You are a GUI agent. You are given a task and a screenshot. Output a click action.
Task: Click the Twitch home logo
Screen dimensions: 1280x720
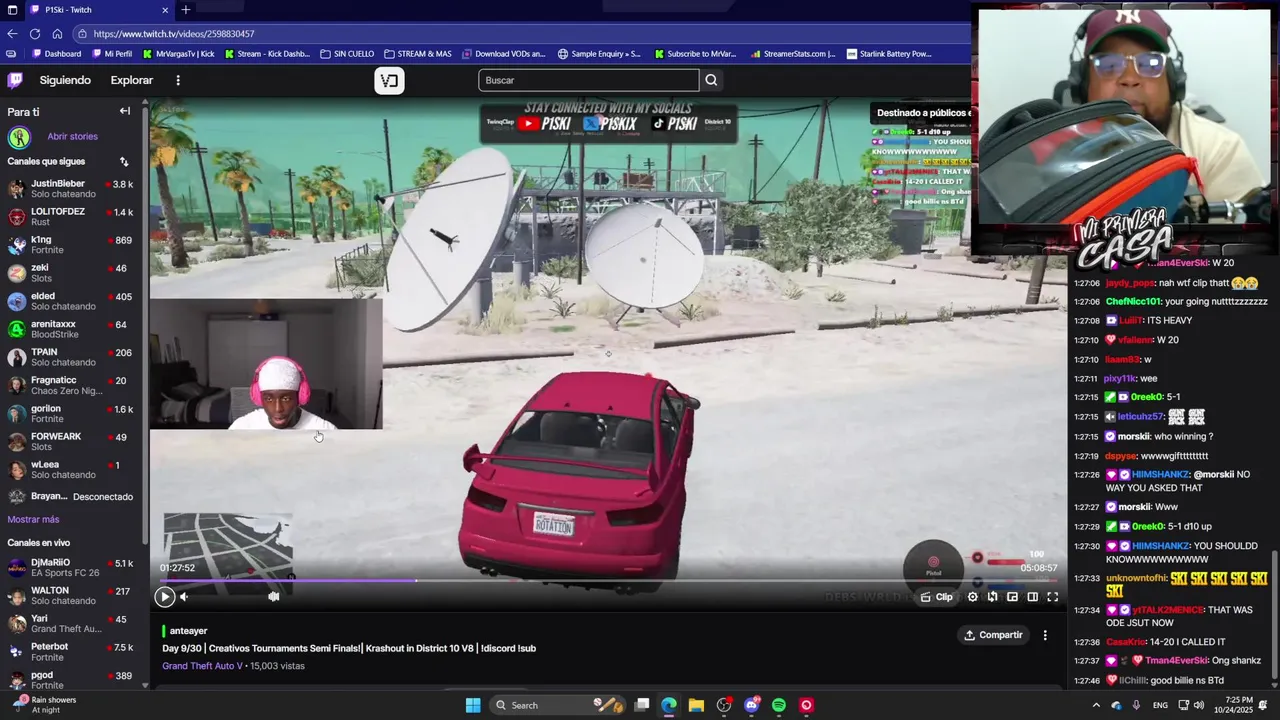point(15,80)
